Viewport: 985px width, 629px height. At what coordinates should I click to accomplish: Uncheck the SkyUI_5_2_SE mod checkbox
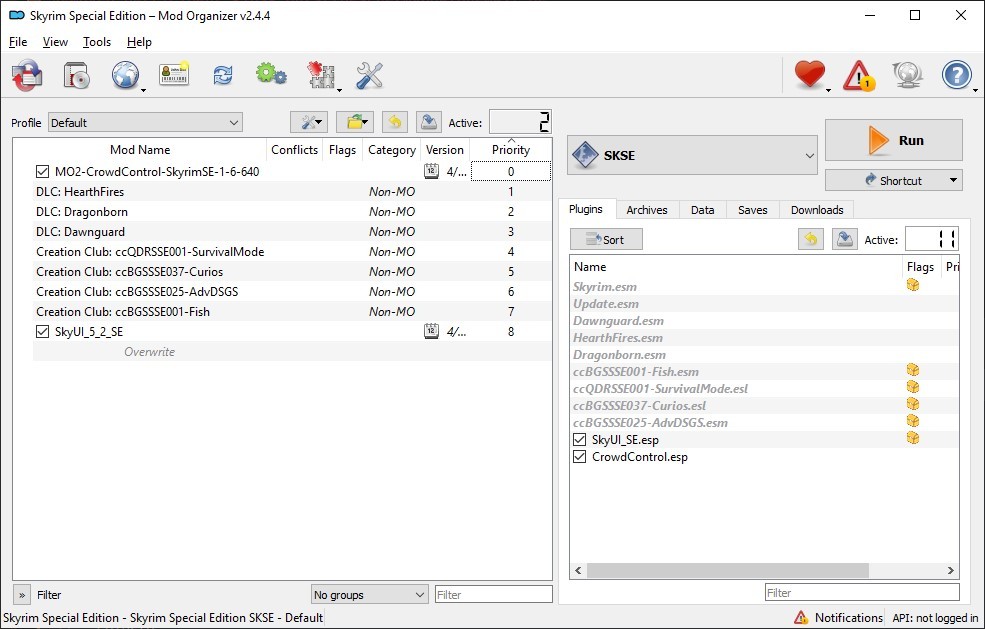pos(42,331)
